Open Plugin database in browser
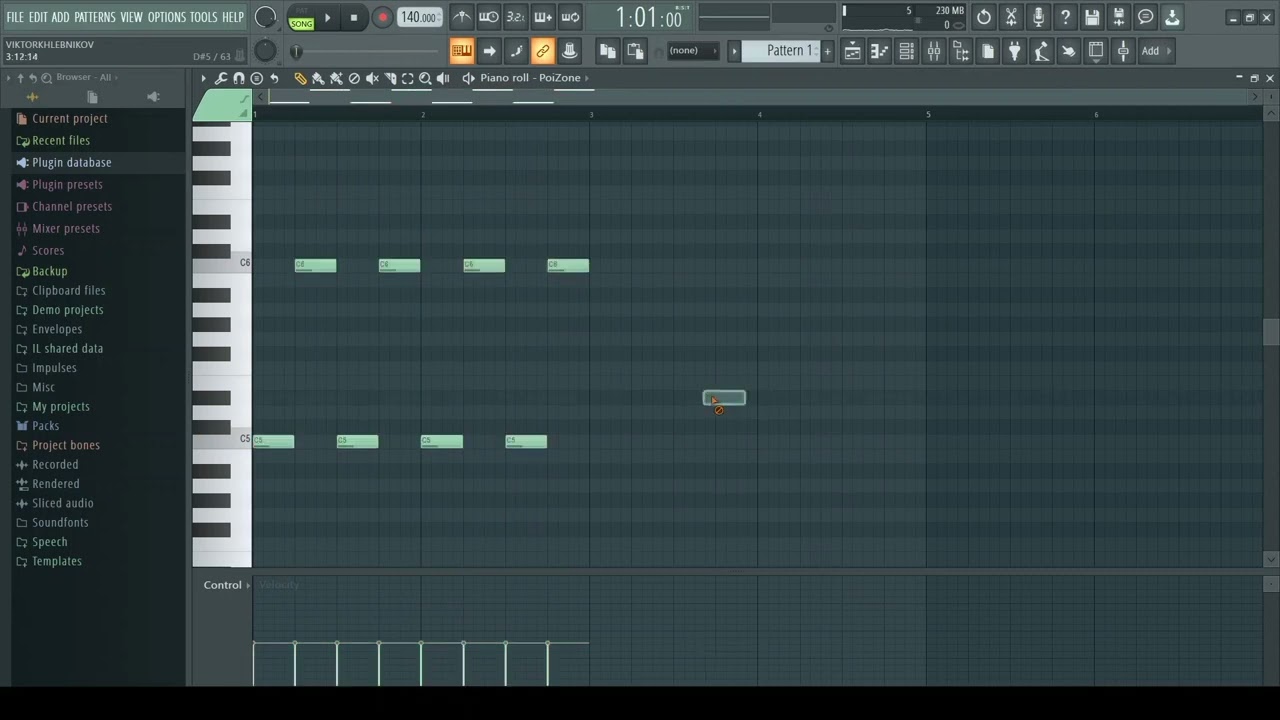 coord(71,162)
